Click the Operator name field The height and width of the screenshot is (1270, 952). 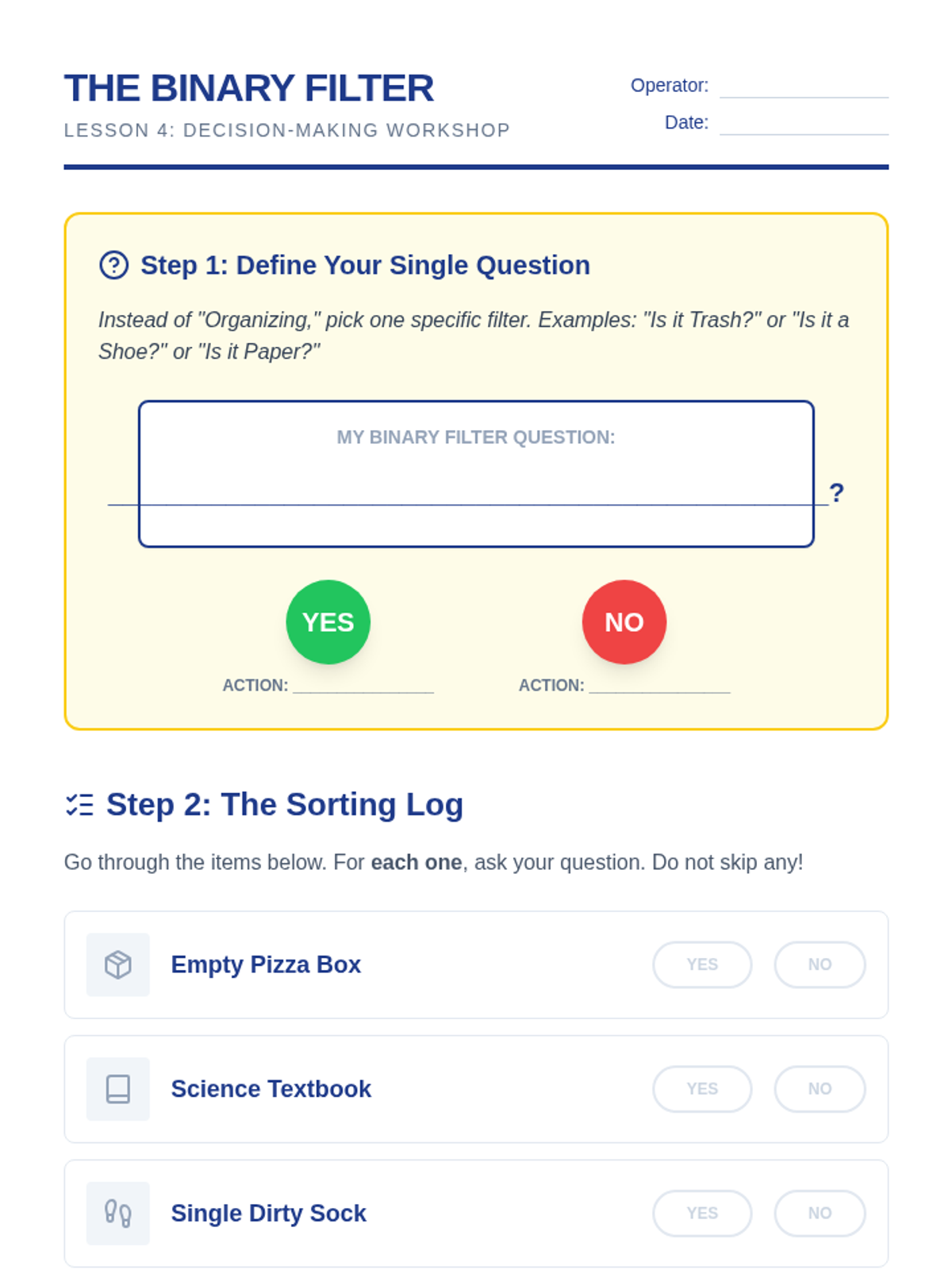coord(804,86)
